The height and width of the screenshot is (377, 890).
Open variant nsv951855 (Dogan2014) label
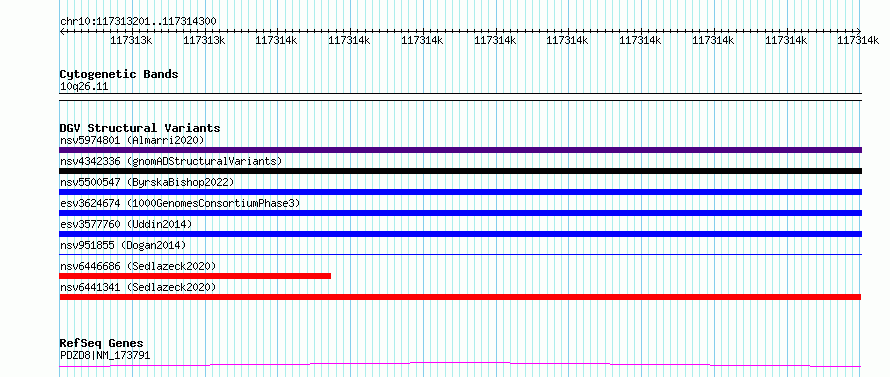point(123,245)
